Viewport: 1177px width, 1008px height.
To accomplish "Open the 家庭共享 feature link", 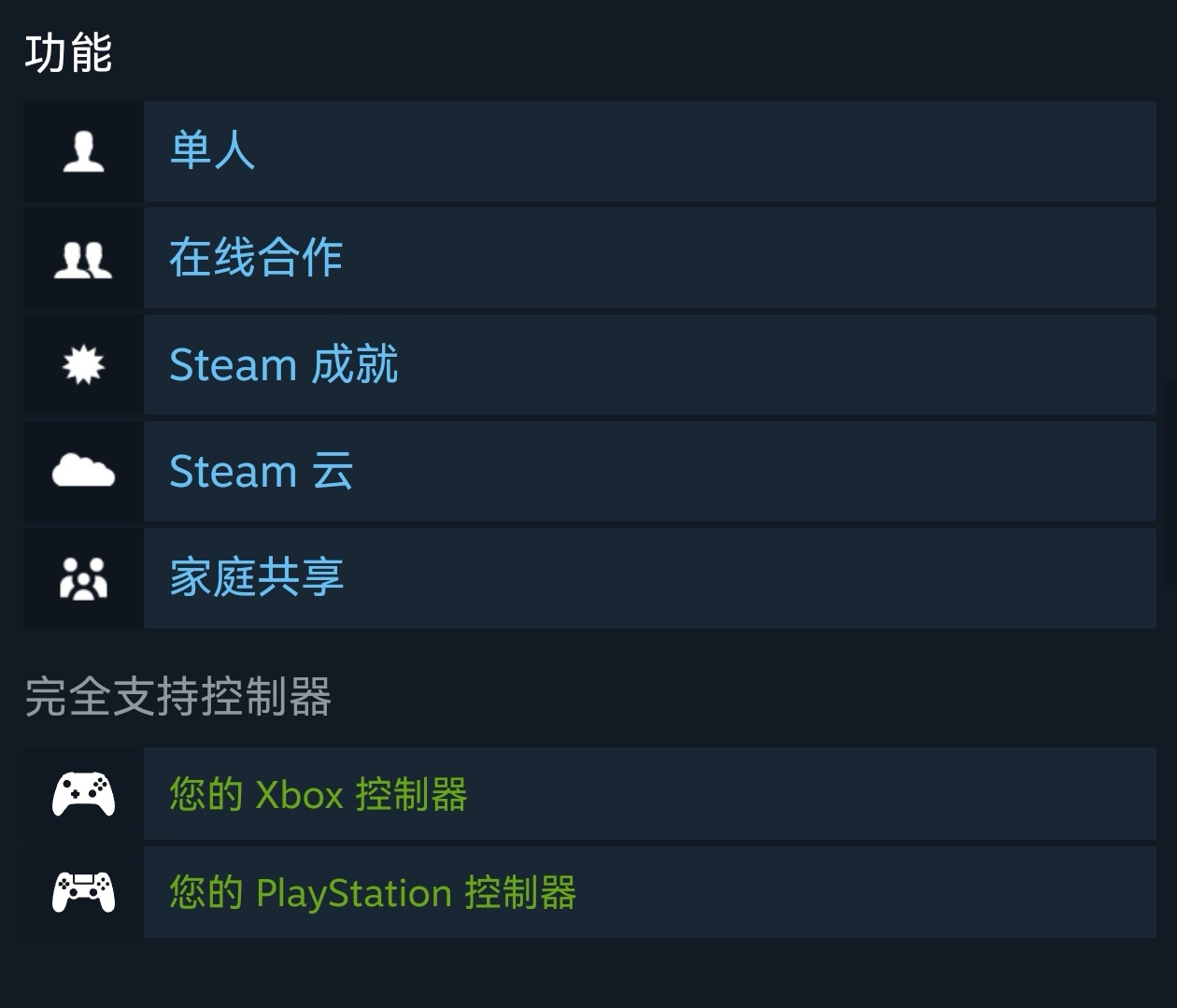I will 256,577.
